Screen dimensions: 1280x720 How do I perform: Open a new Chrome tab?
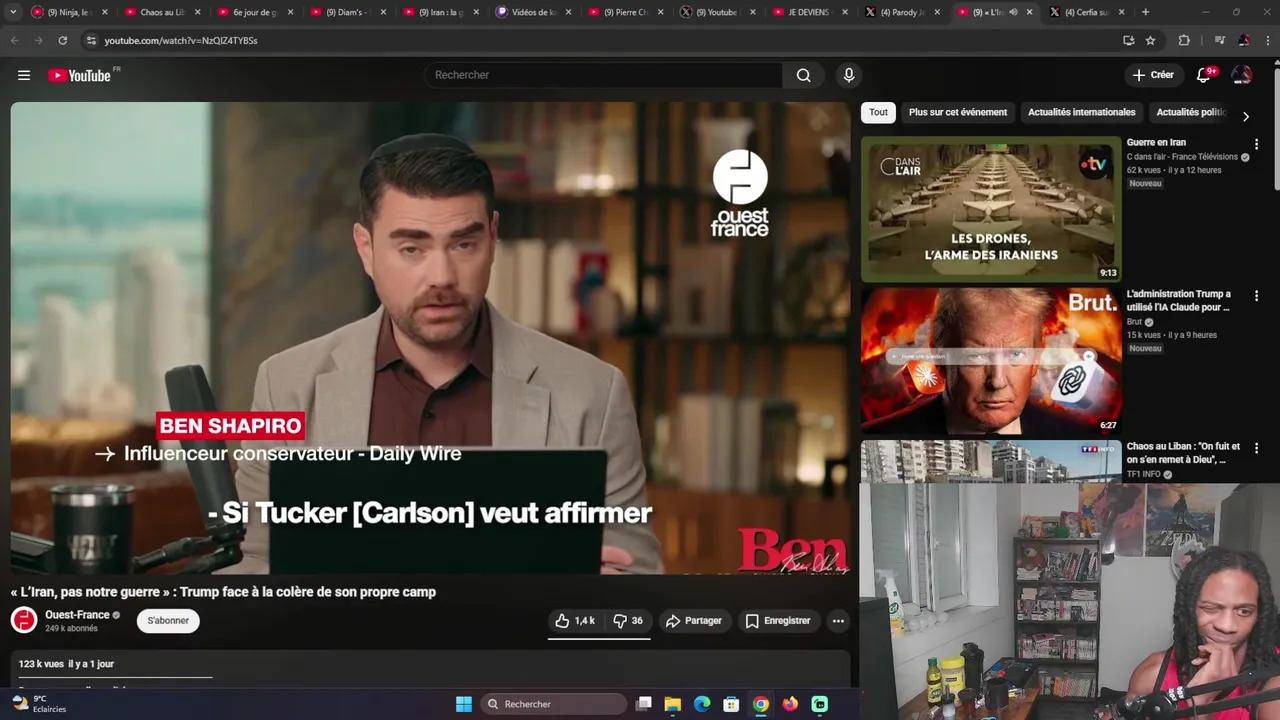[x=1145, y=12]
